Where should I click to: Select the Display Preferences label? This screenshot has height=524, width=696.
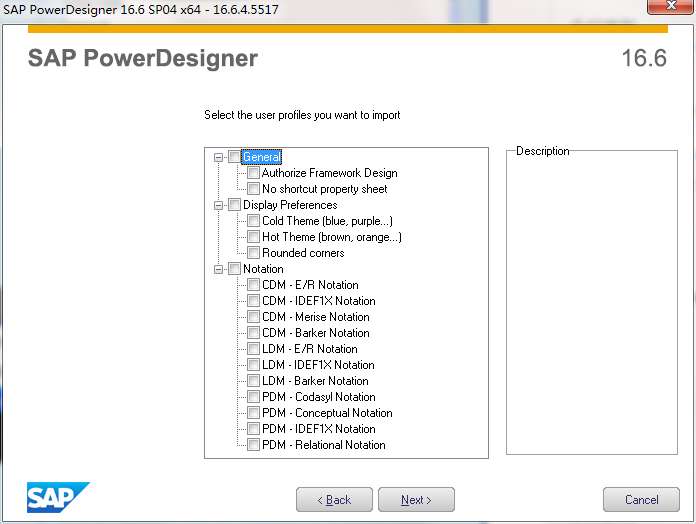point(290,205)
